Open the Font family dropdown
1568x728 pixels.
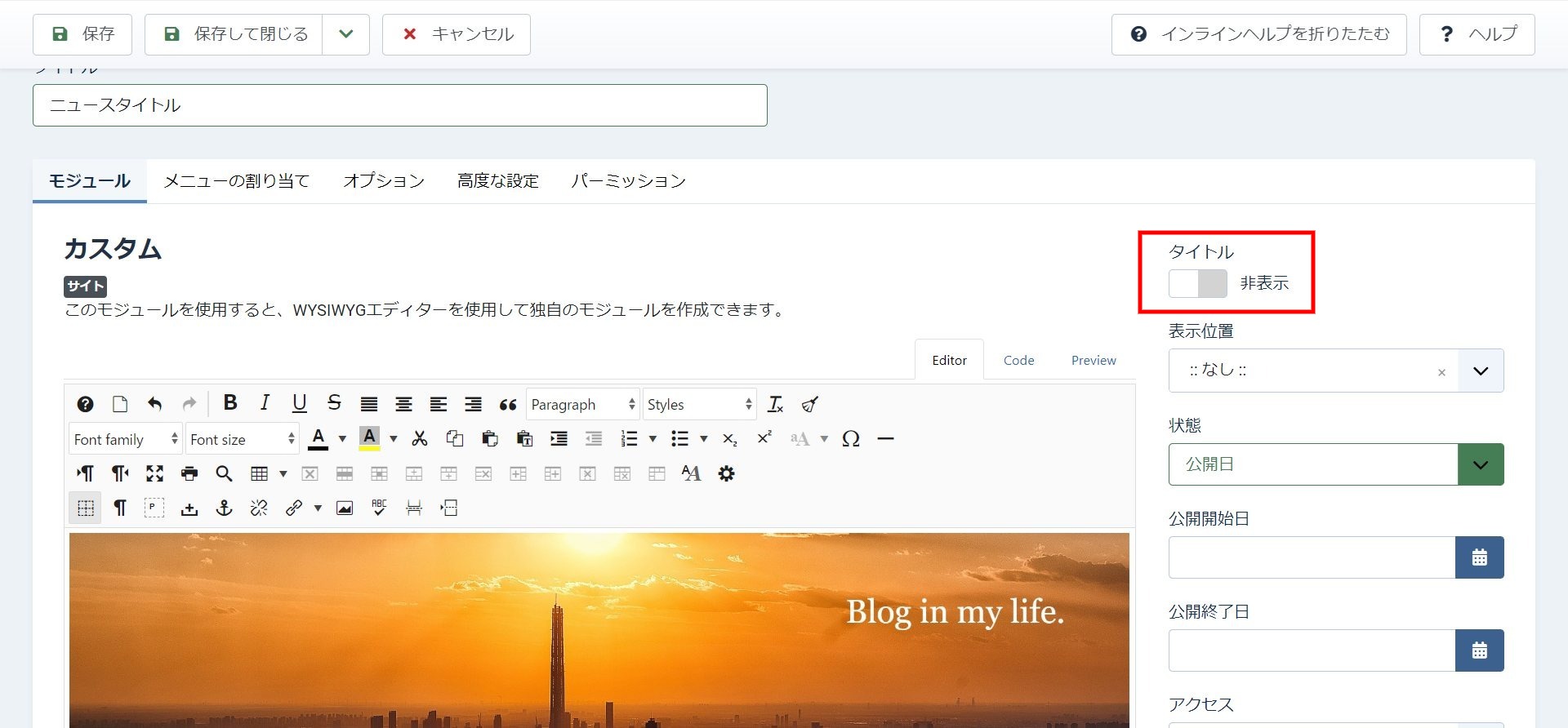point(126,440)
